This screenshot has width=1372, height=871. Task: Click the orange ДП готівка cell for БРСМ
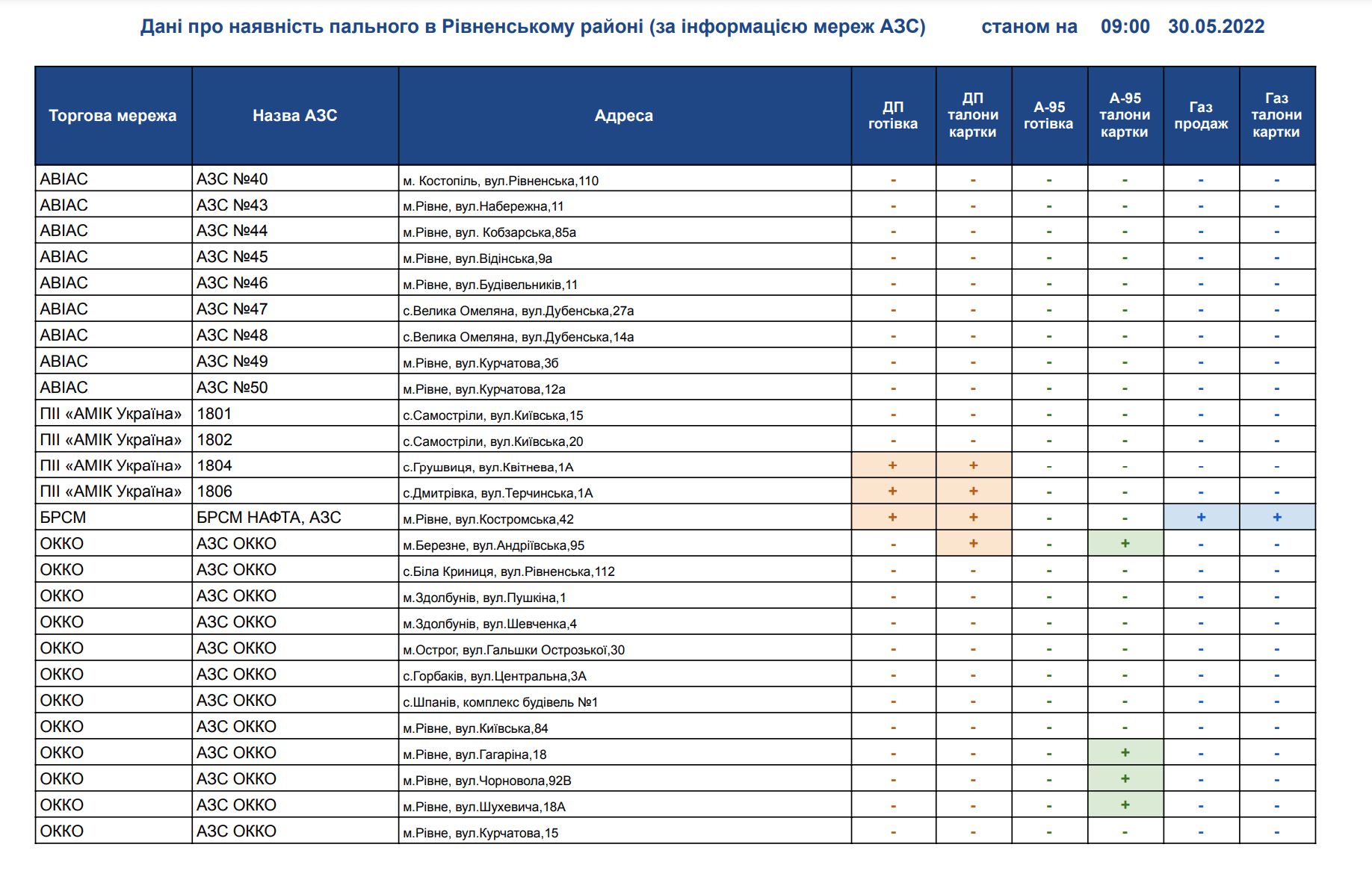click(x=892, y=517)
